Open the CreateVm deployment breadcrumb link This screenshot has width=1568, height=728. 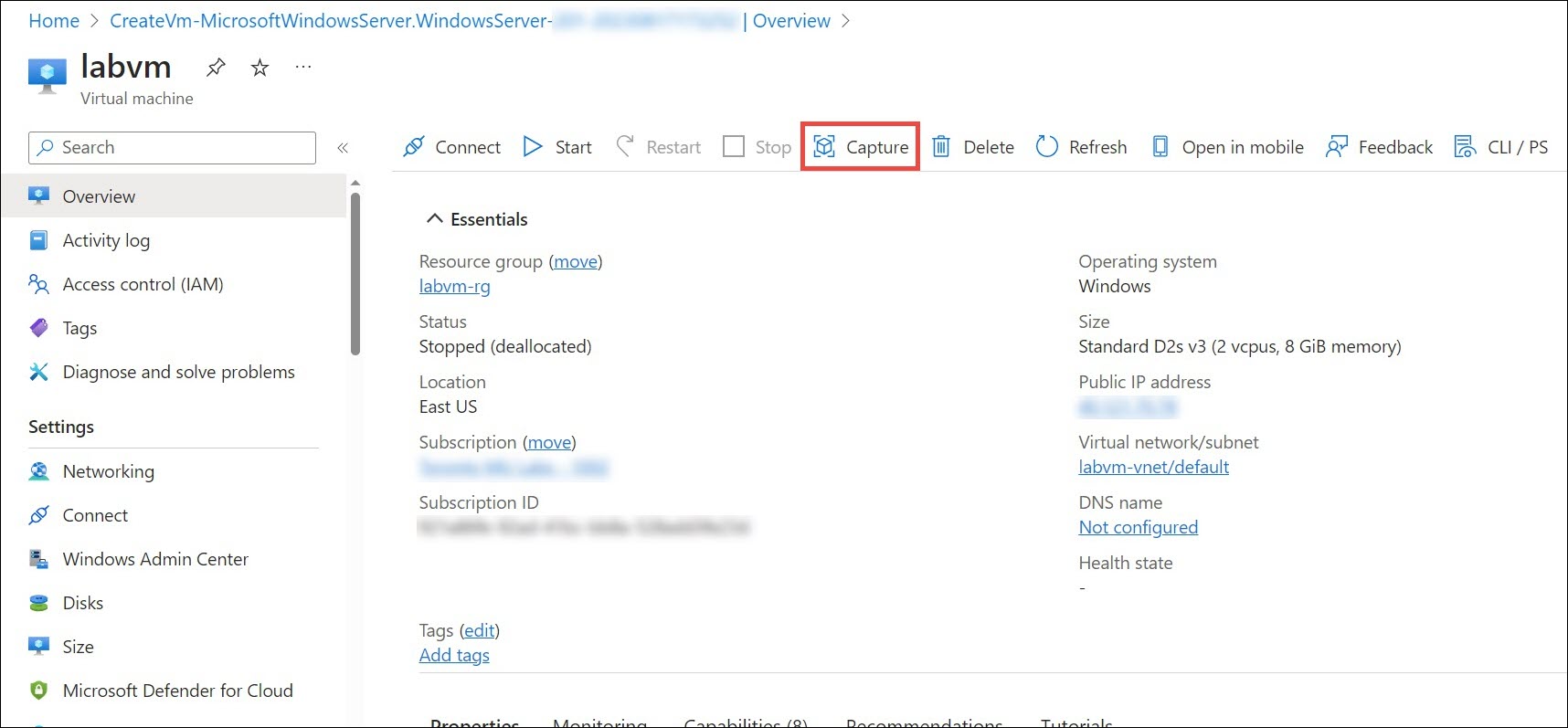click(x=424, y=21)
